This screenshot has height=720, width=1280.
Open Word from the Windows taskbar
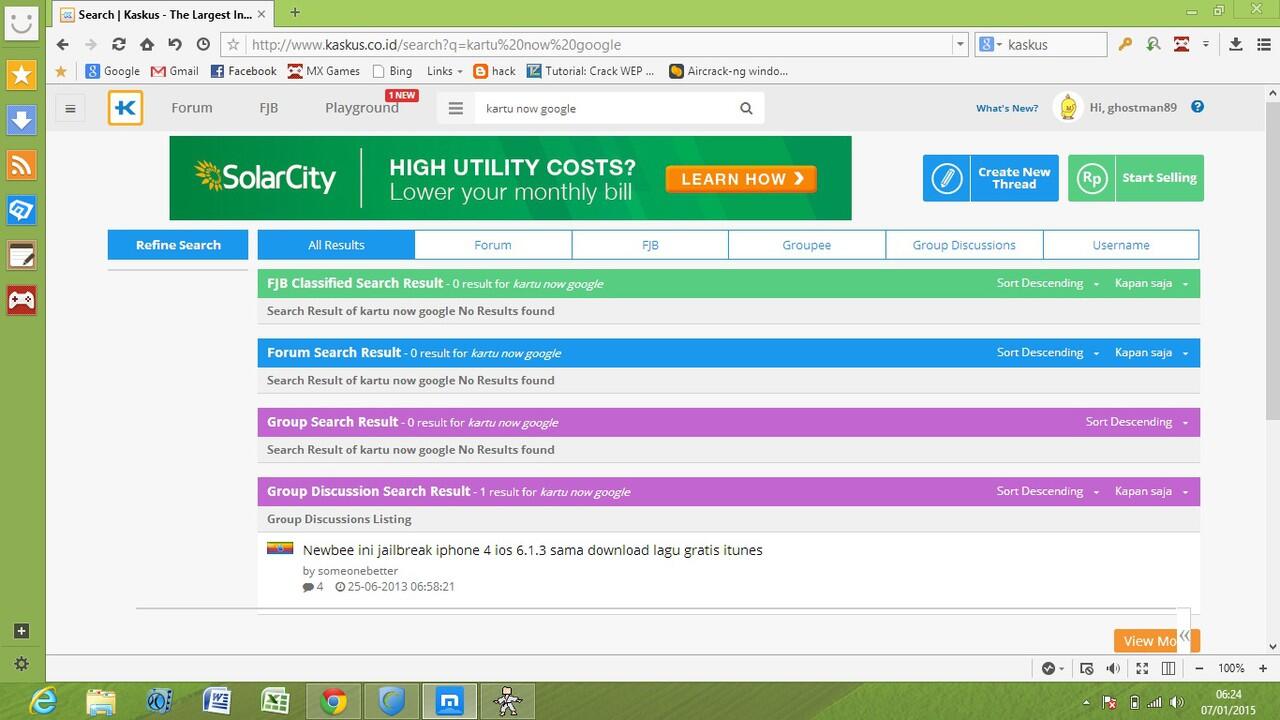click(x=217, y=701)
